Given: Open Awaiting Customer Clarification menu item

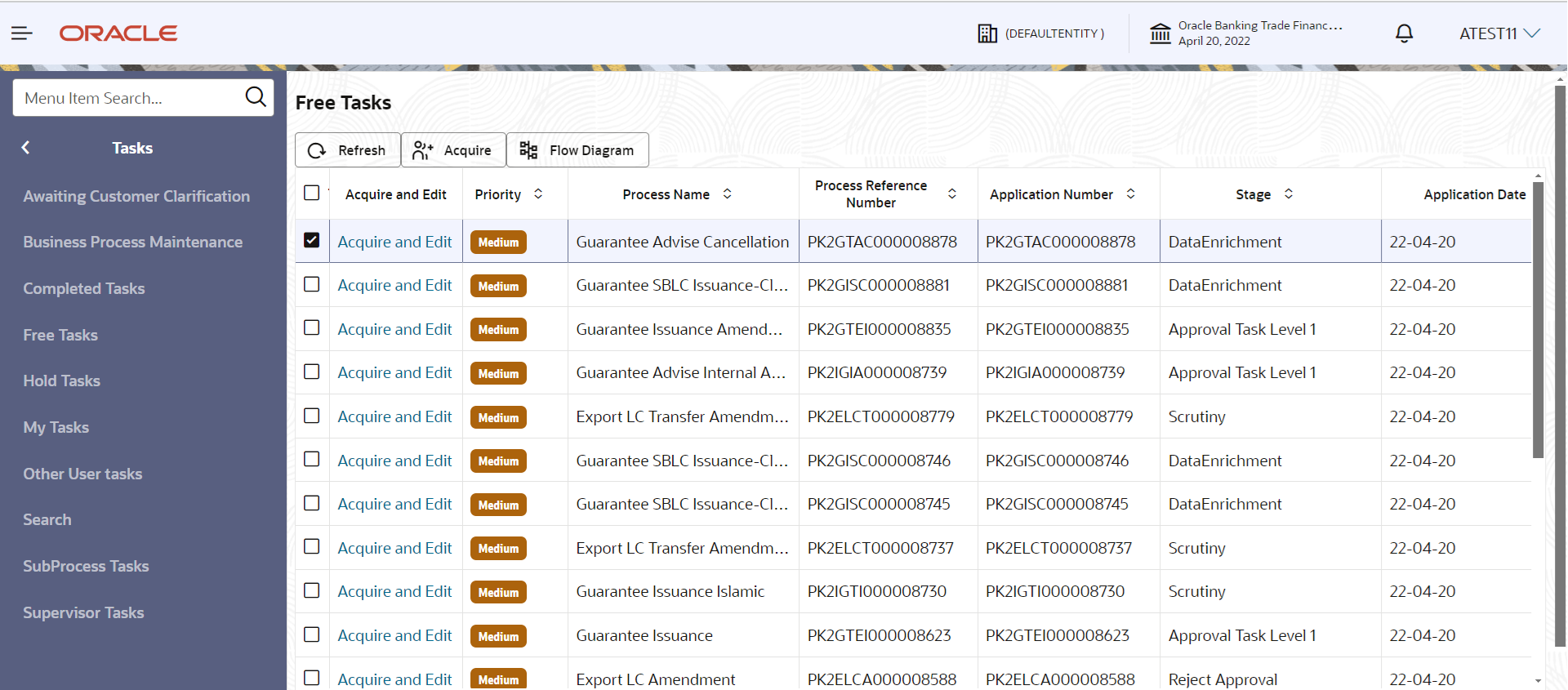Looking at the screenshot, I should [136, 196].
